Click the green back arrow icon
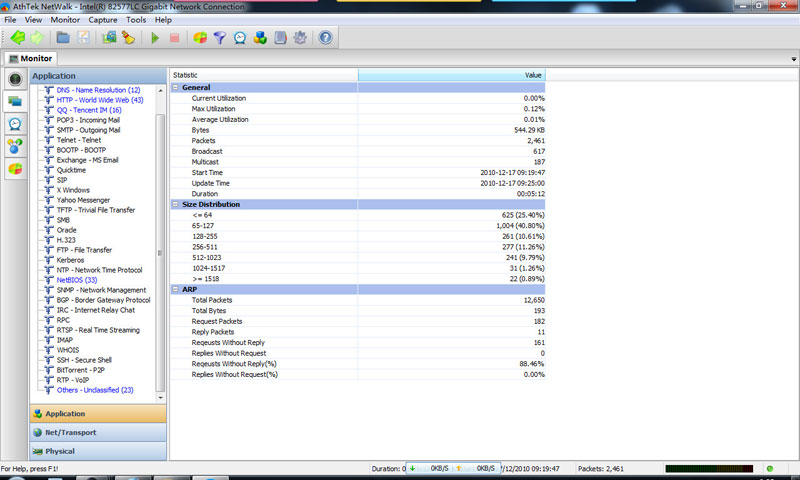800x480 pixels. (x=17, y=38)
